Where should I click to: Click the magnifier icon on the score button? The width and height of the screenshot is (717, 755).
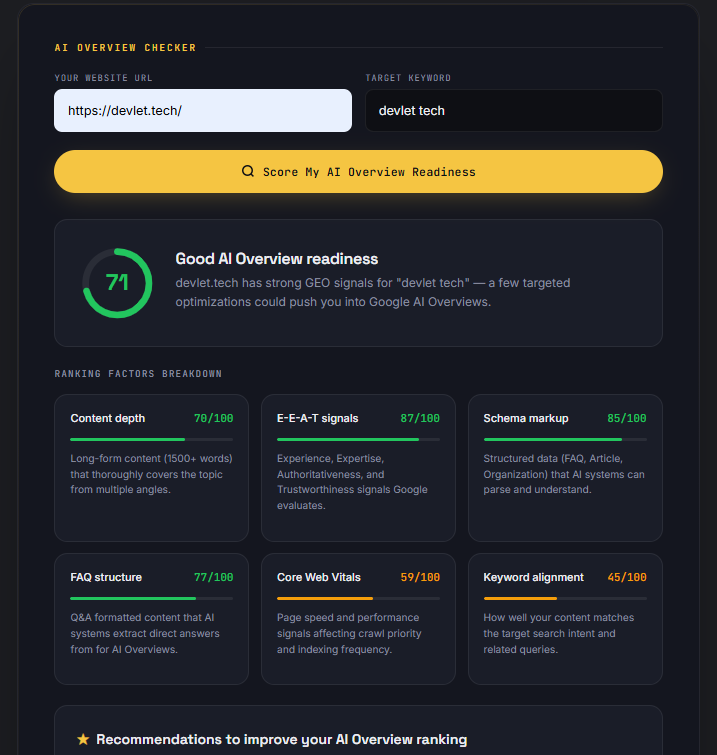(x=248, y=171)
